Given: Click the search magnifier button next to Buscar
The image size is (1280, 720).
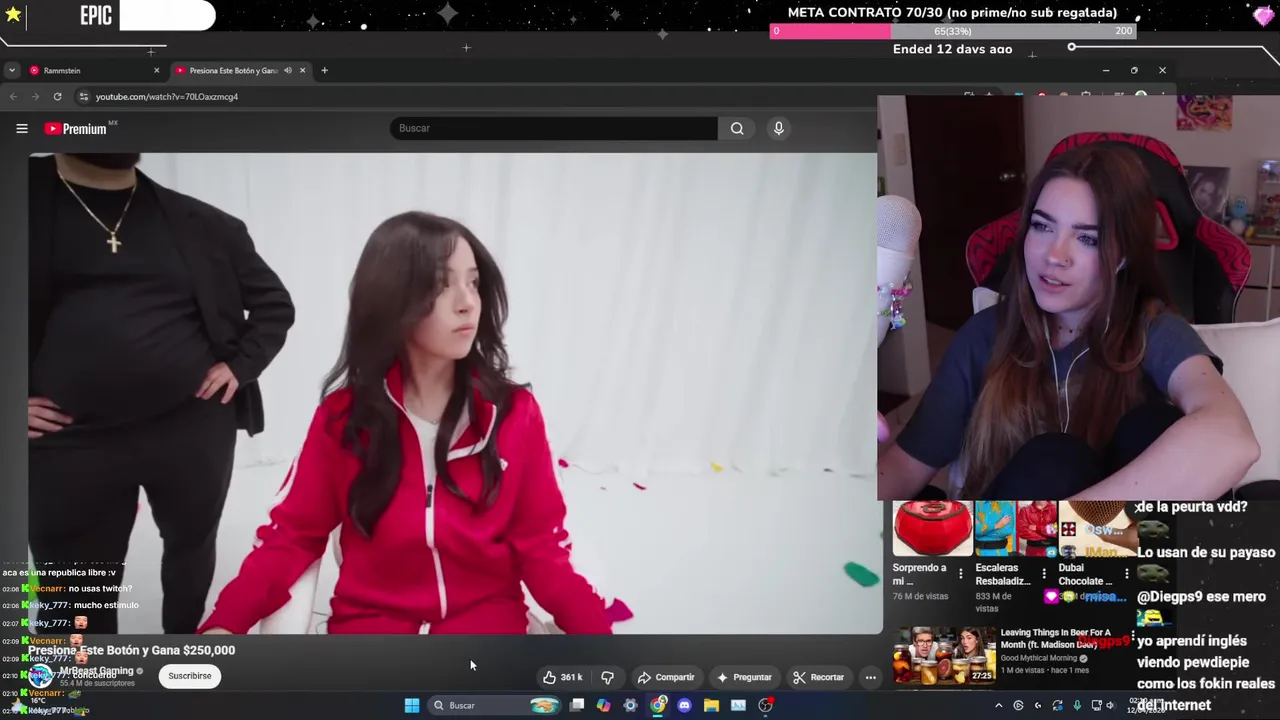Looking at the screenshot, I should coord(737,128).
